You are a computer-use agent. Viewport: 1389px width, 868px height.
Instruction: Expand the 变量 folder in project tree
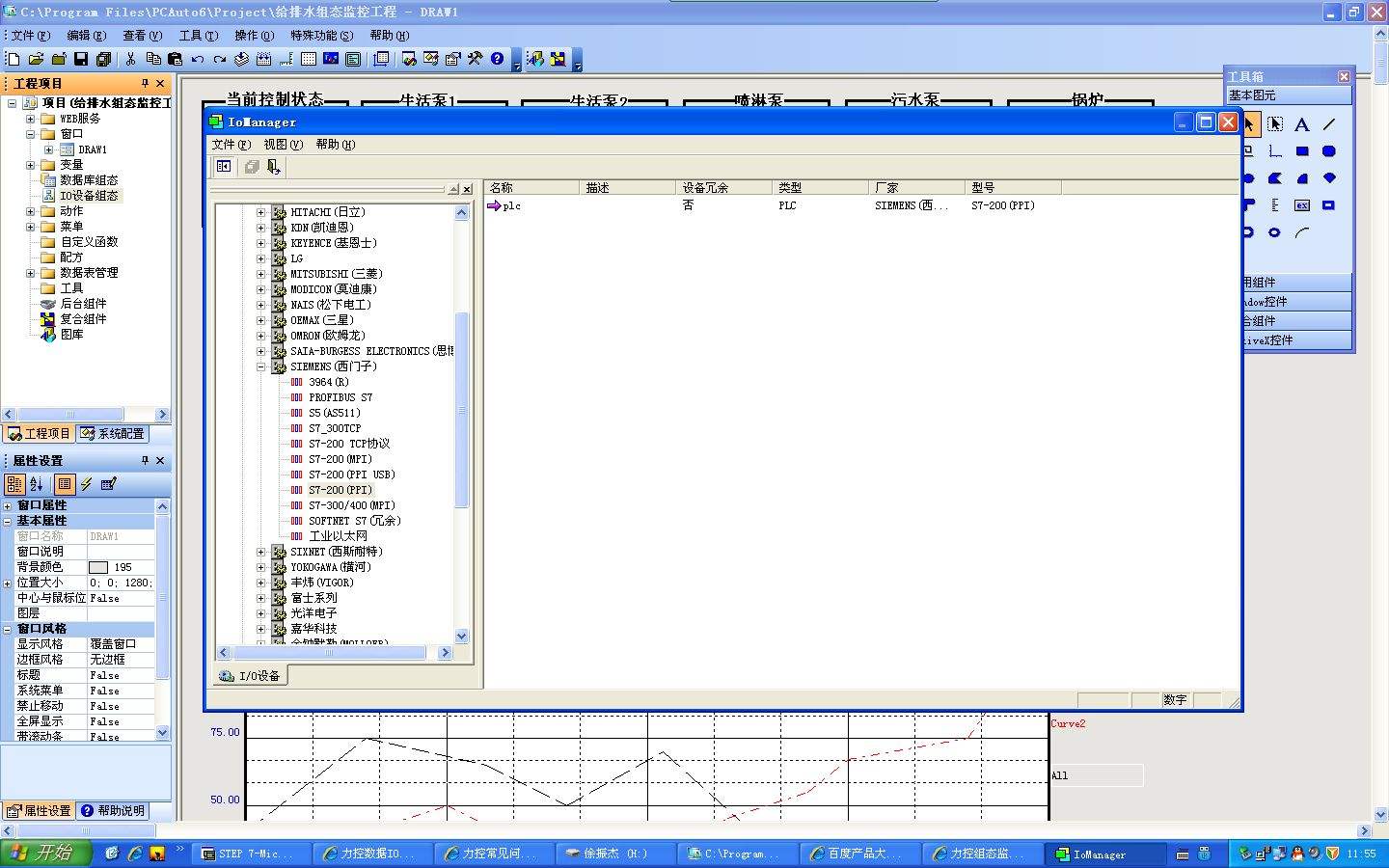[30, 165]
